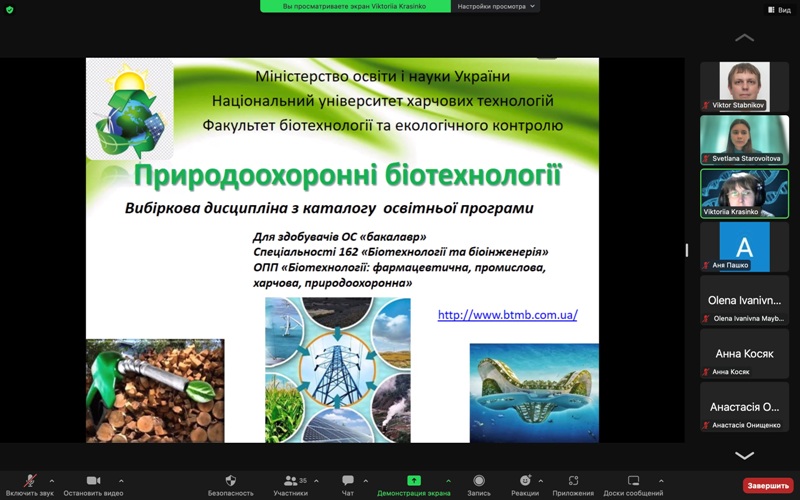The image size is (800, 500).
Task: Show previous participants with up chevron
Action: click(744, 37)
